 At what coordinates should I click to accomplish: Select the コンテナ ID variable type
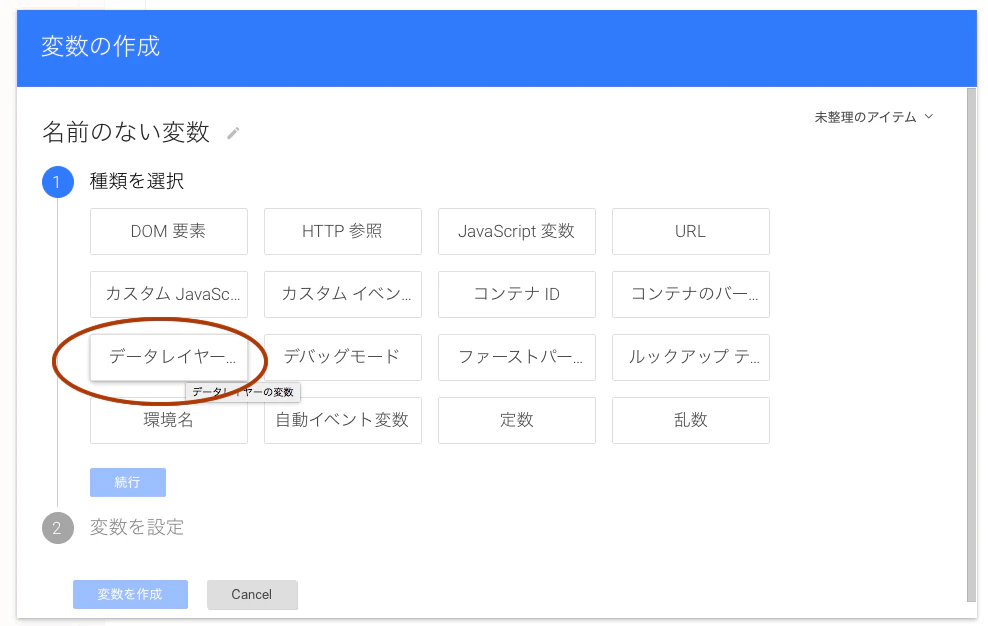pyautogui.click(x=517, y=294)
